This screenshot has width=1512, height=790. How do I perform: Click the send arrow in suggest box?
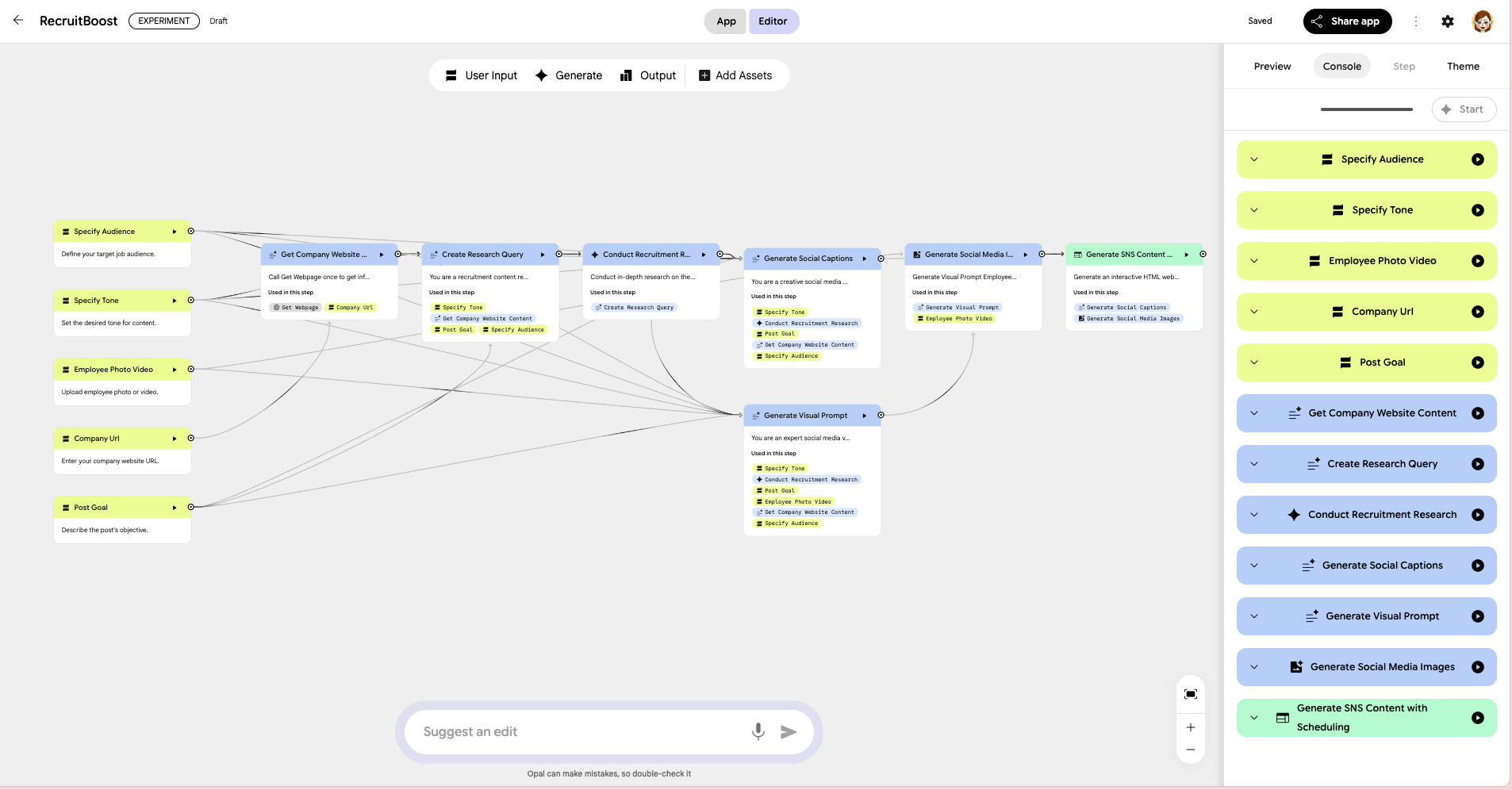(788, 731)
